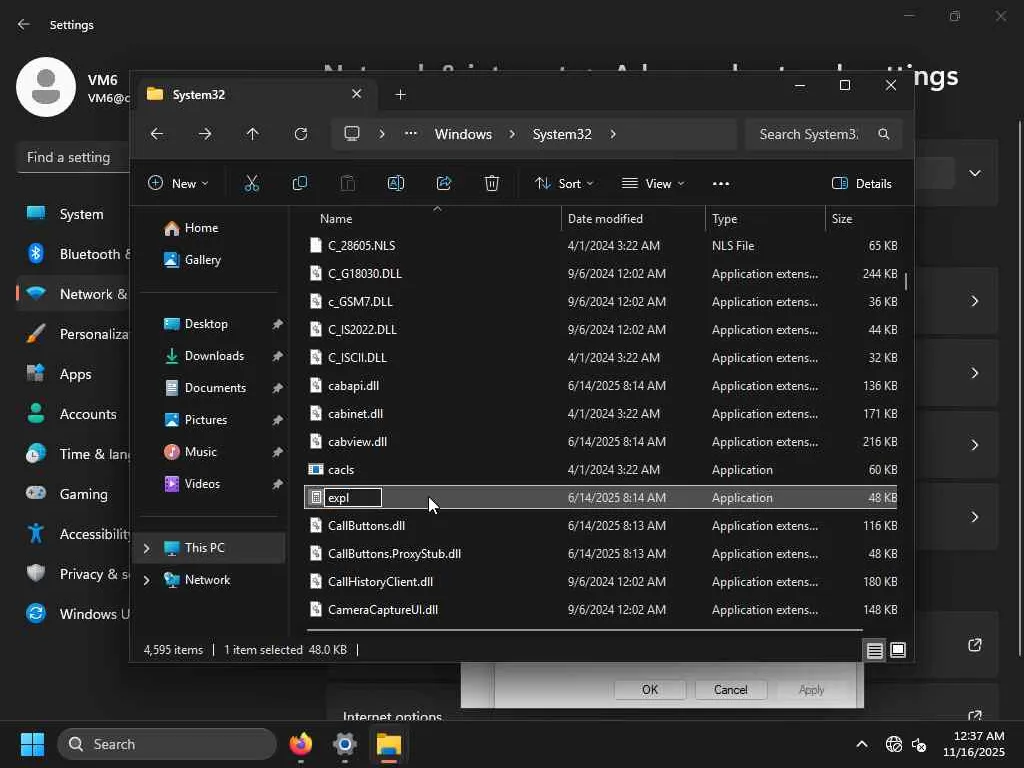This screenshot has height=768, width=1024.
Task: Go back in Settings window
Action: pyautogui.click(x=24, y=24)
